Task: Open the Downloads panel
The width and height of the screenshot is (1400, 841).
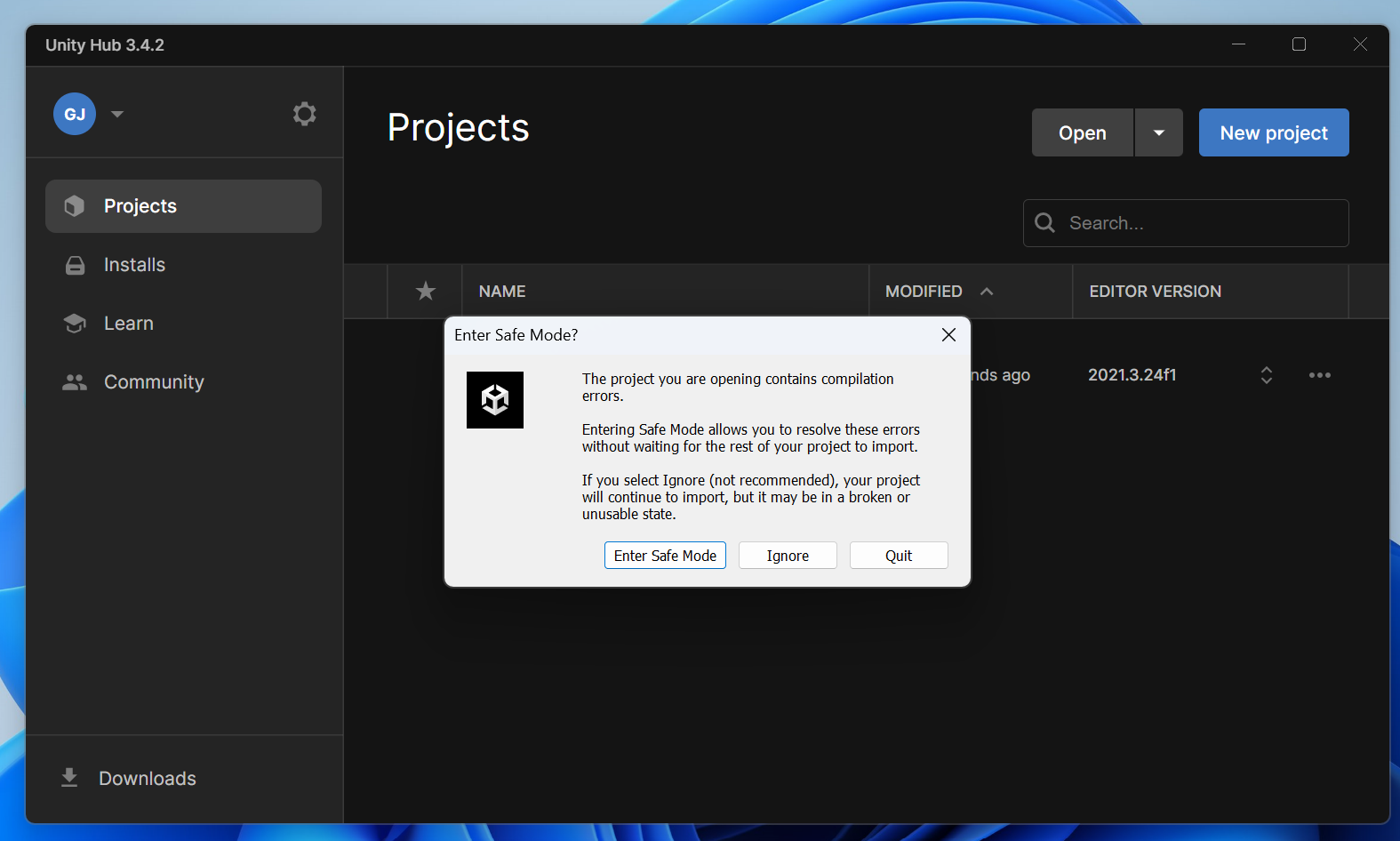Action: 183,779
